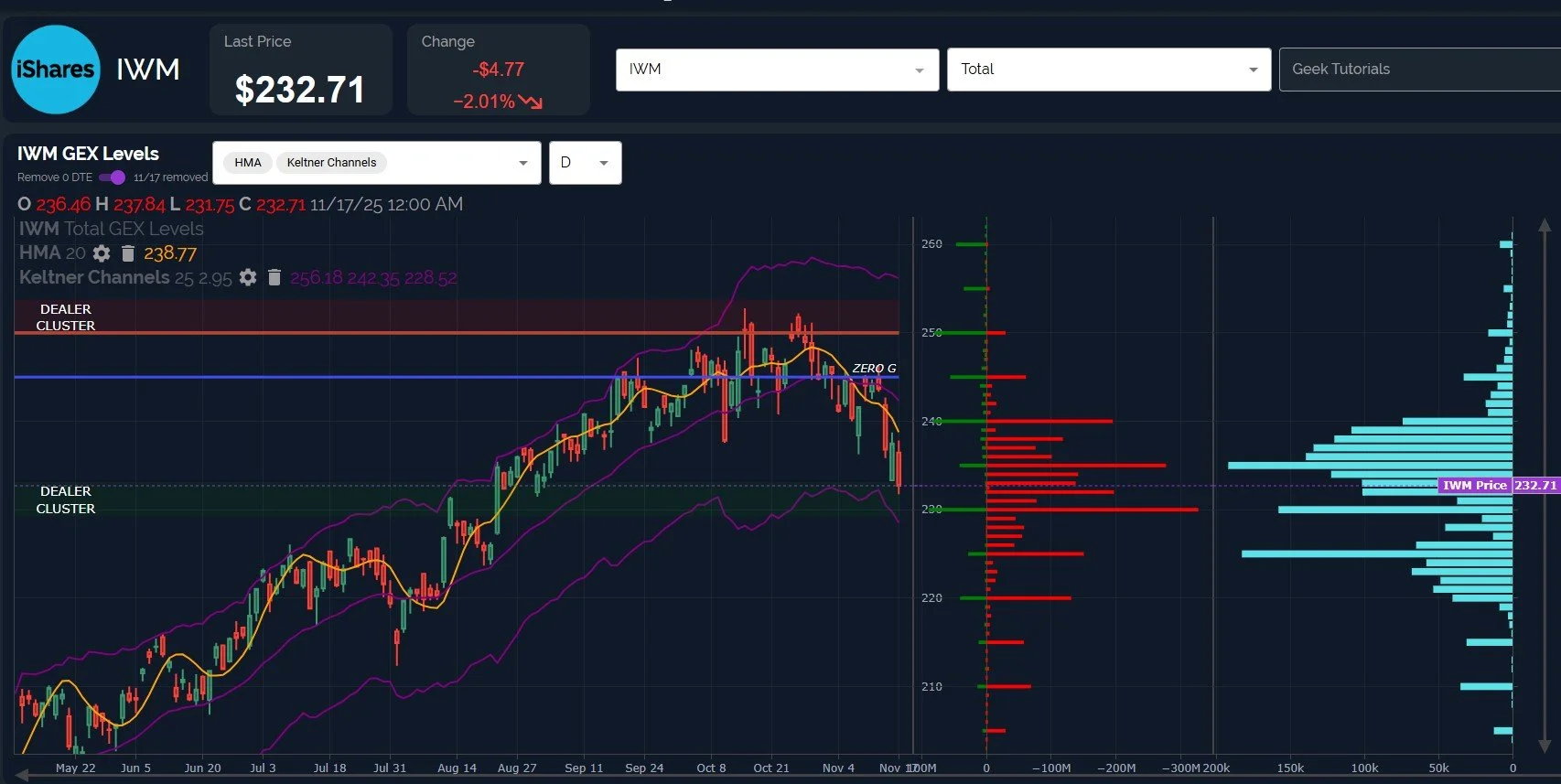Click the lower DEALER CLUSTER label

(x=66, y=499)
